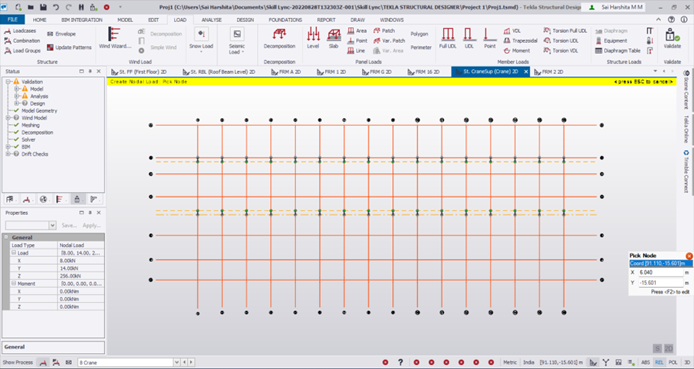
Task: Choose the Var. Patch panel load
Action: pos(389,40)
